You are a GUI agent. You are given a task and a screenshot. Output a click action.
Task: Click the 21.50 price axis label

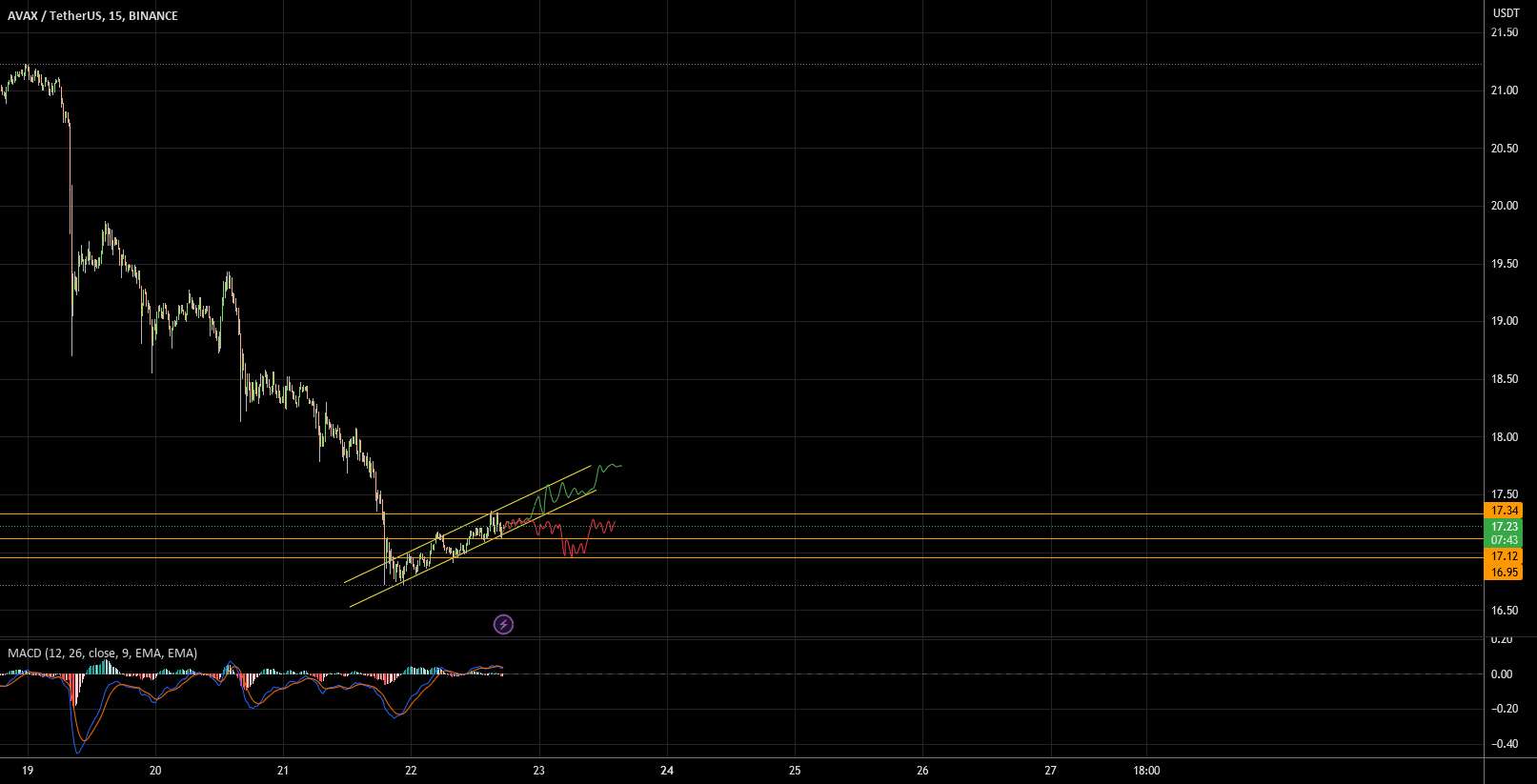pos(1505,32)
